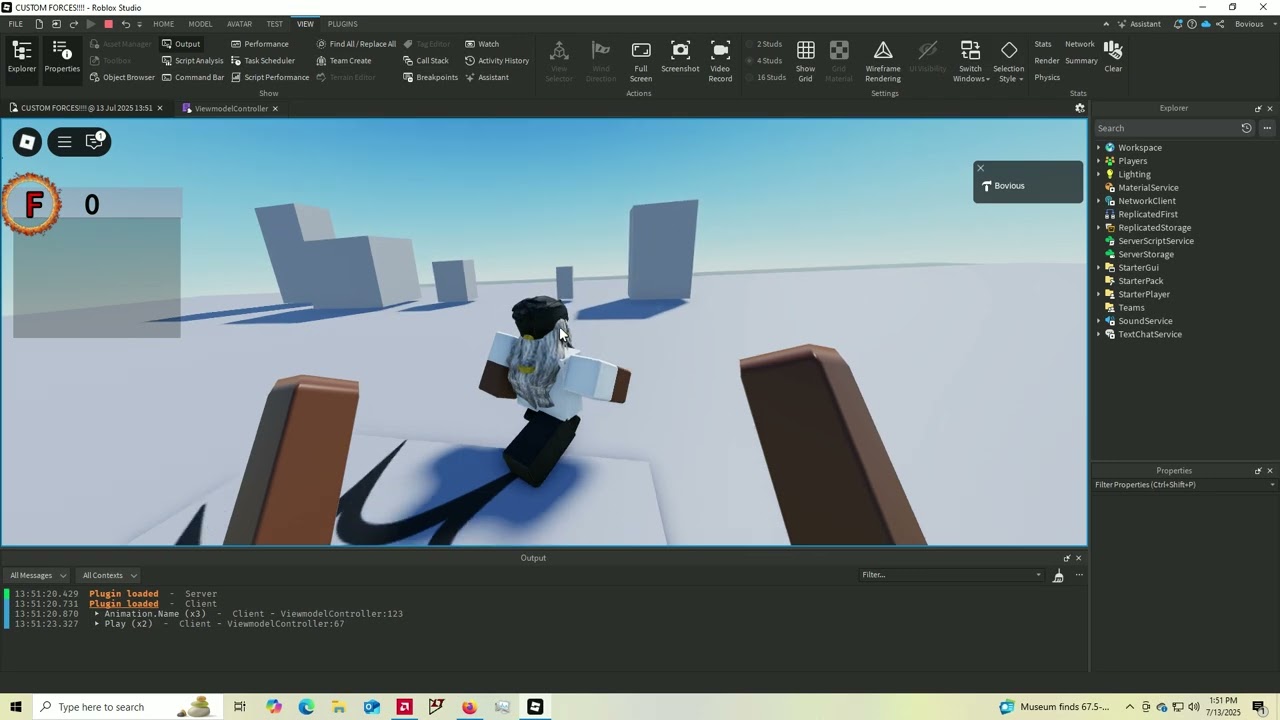1280x720 pixels.
Task: Clear the stats with Clear icon
Action: pos(1113,56)
